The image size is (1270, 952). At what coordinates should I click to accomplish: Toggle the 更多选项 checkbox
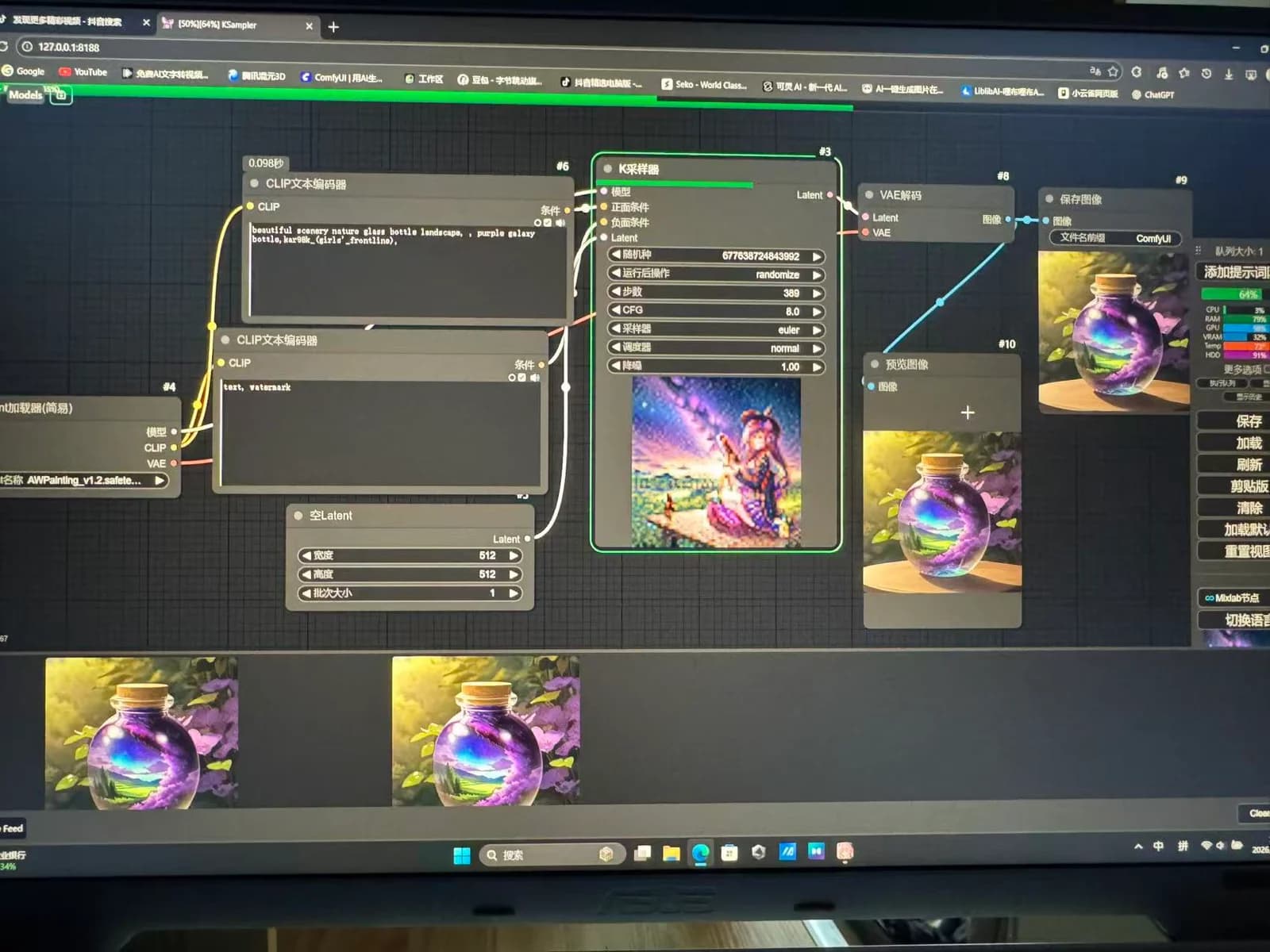[x=1266, y=369]
